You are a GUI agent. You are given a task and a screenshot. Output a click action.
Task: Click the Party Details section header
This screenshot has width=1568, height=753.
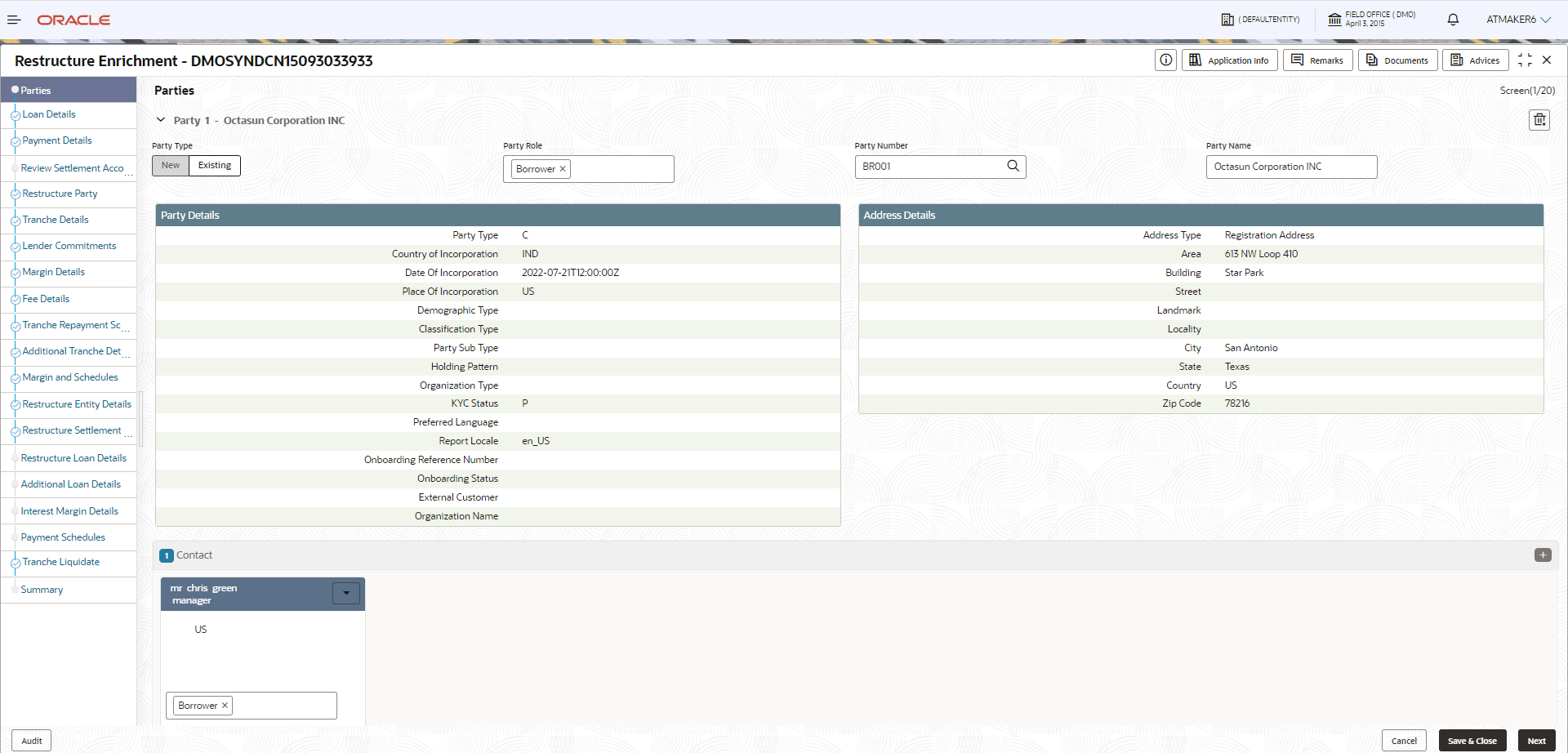point(497,216)
